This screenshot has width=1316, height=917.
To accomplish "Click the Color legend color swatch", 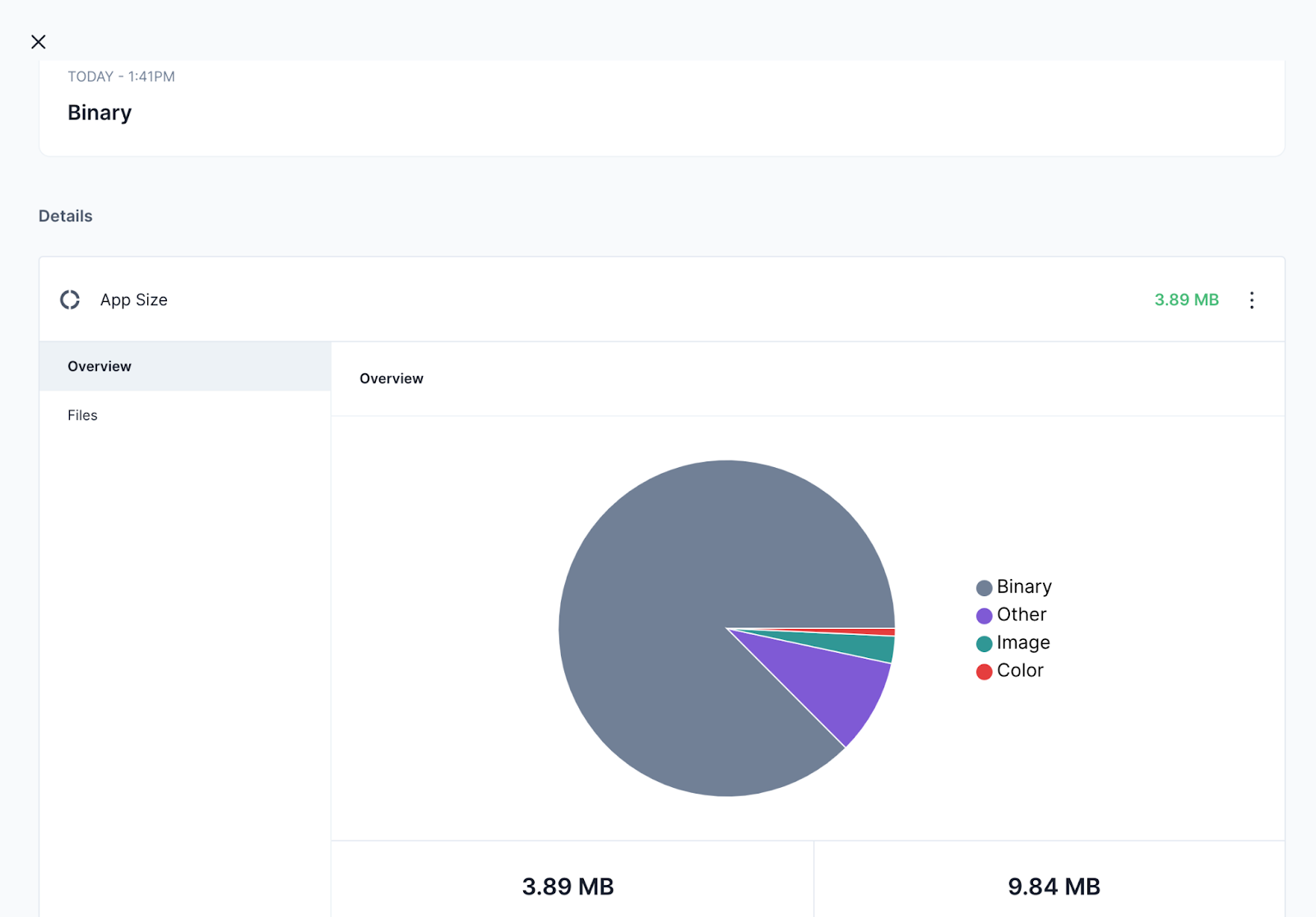I will click(982, 671).
